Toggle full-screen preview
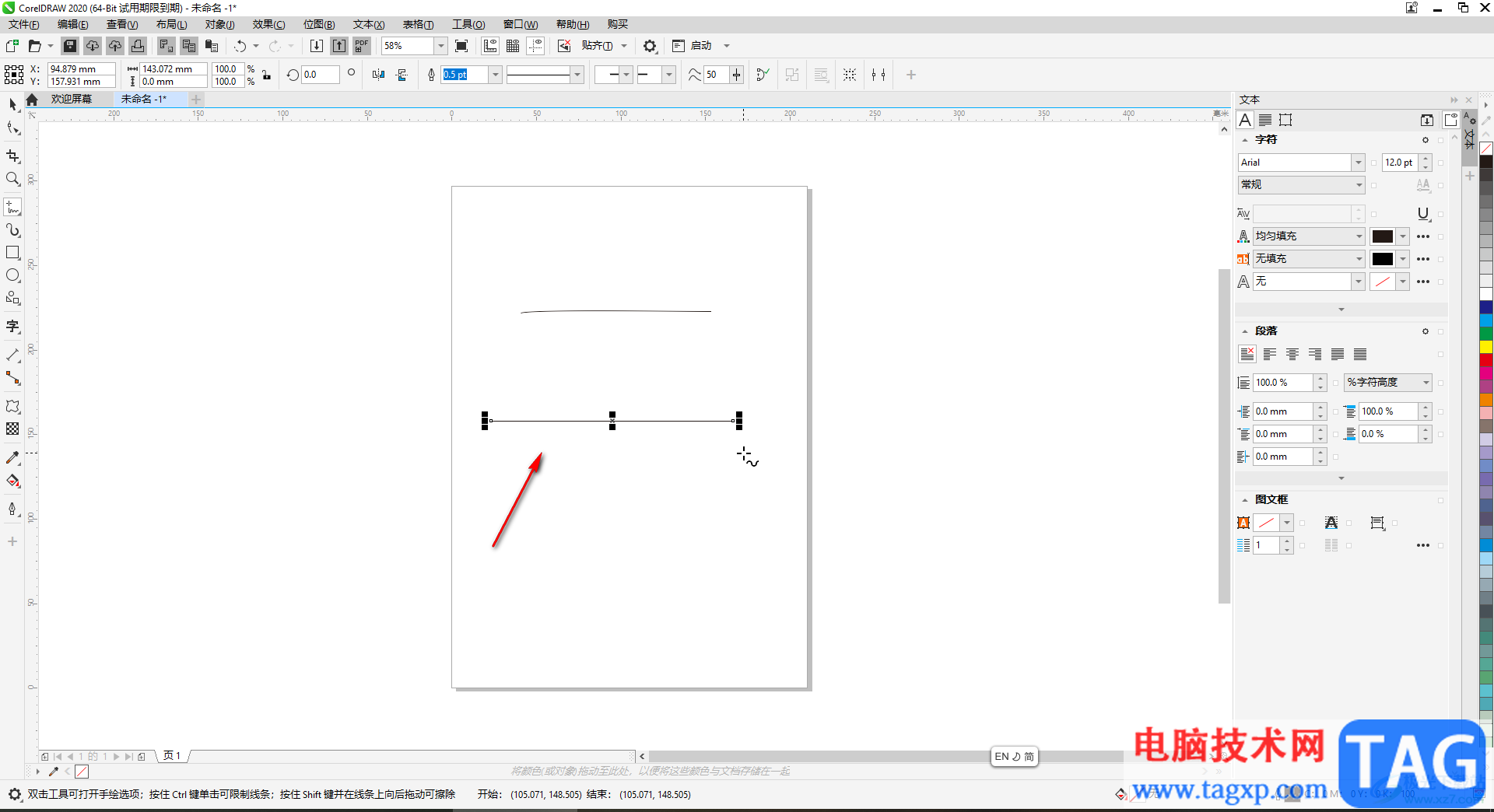Screen dimensions: 1494x812 (x=461, y=46)
